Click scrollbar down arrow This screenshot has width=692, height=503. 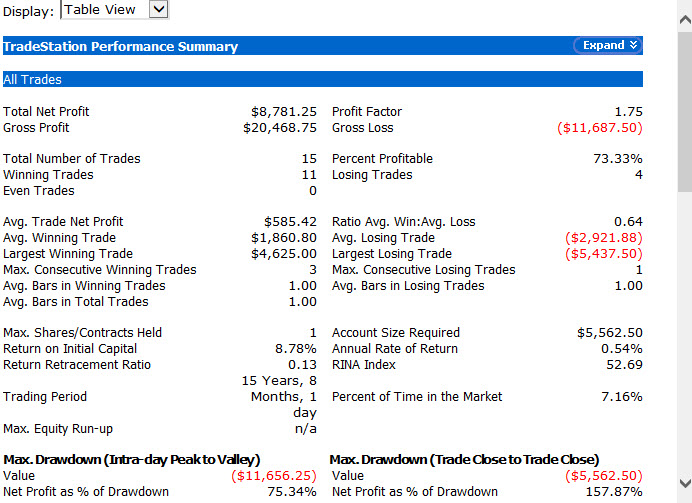pos(685,482)
